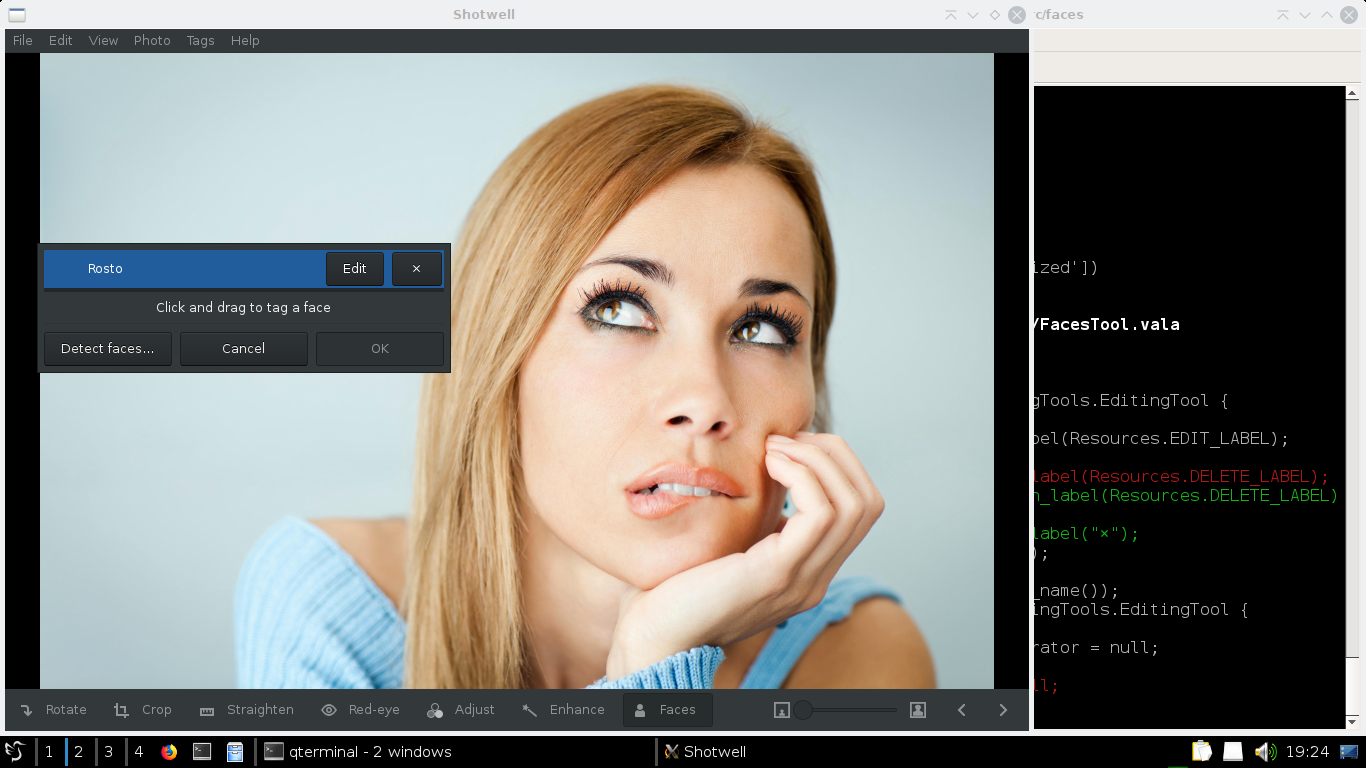The height and width of the screenshot is (768, 1366).
Task: Toggle the Faces tool button
Action: [x=667, y=710]
